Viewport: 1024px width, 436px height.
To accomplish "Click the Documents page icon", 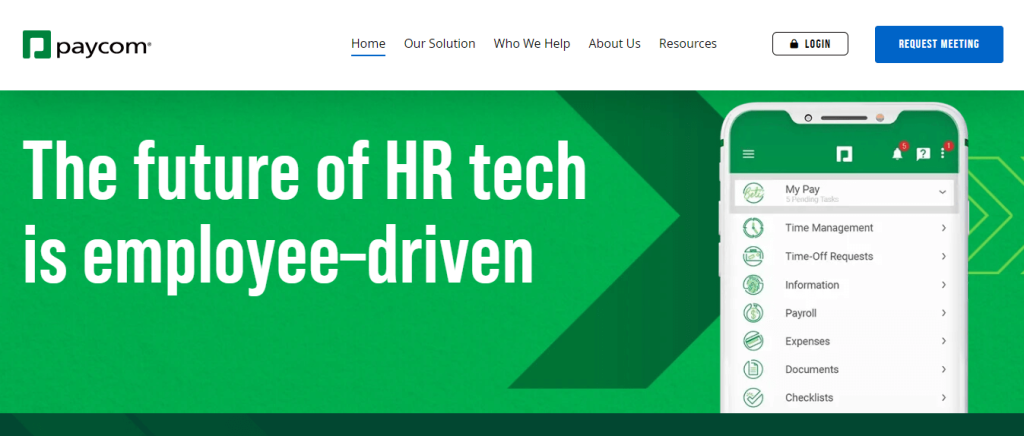I will [x=753, y=369].
